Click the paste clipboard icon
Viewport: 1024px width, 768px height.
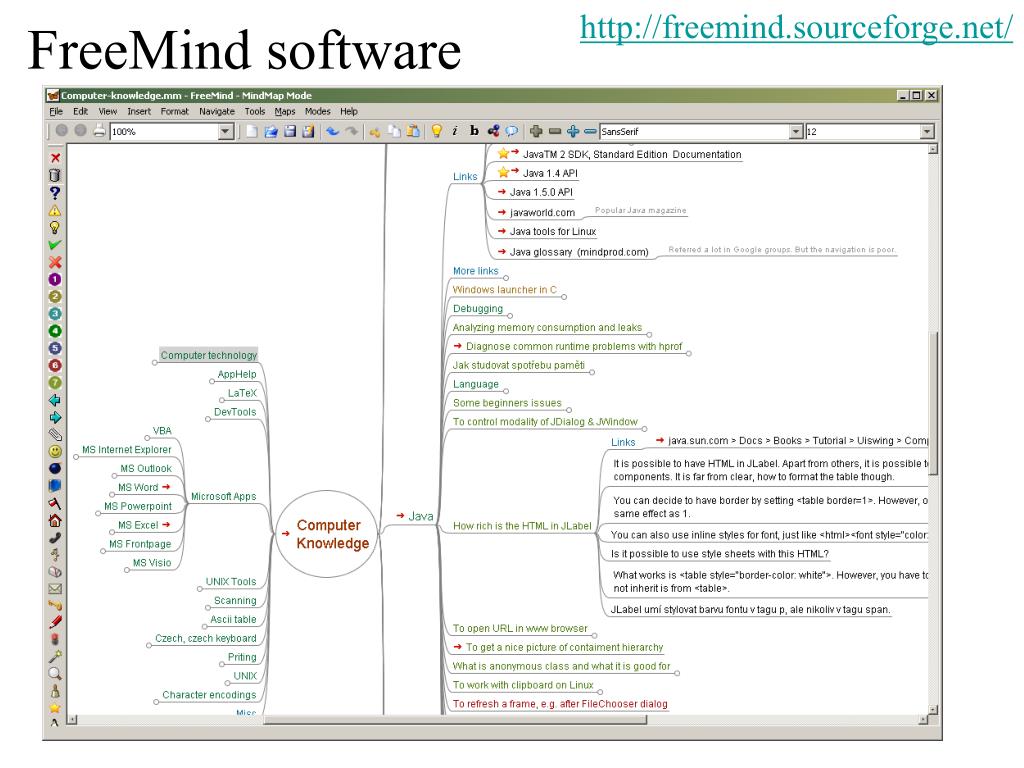point(413,131)
